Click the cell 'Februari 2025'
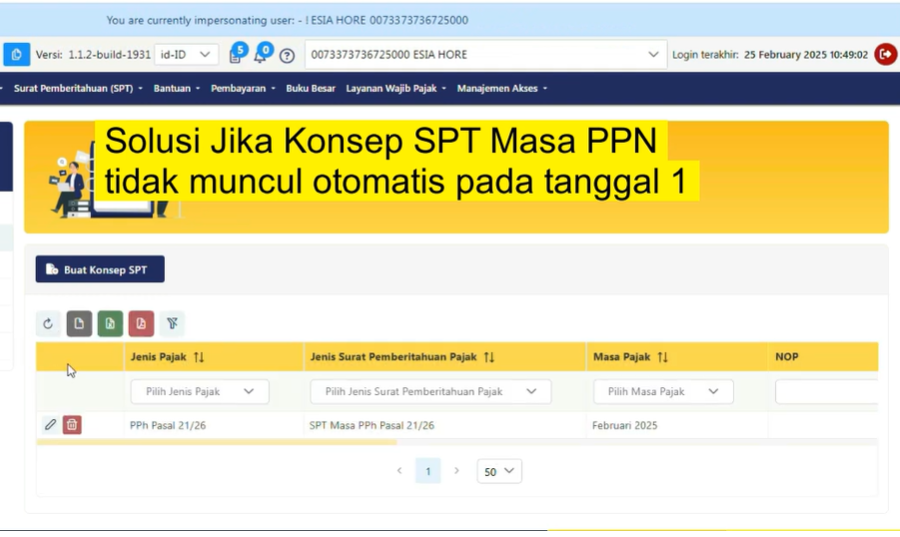Image resolution: width=900 pixels, height=537 pixels. tap(624, 425)
